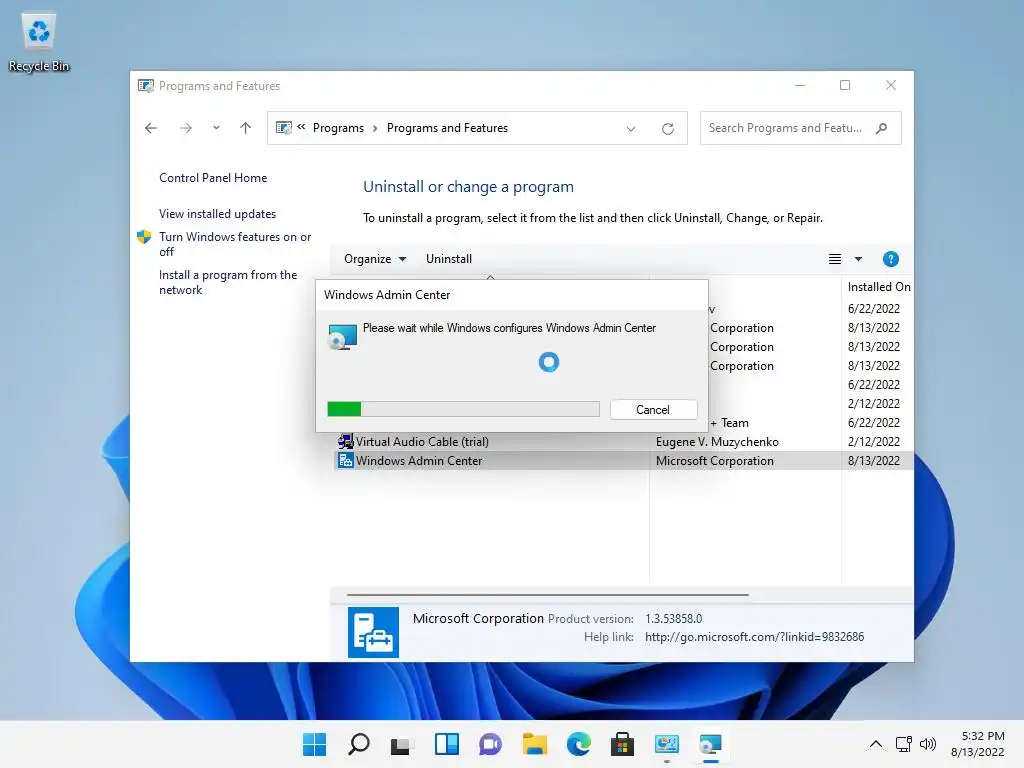Show hidden icons in system tray
The image size is (1024, 768).
click(876, 744)
